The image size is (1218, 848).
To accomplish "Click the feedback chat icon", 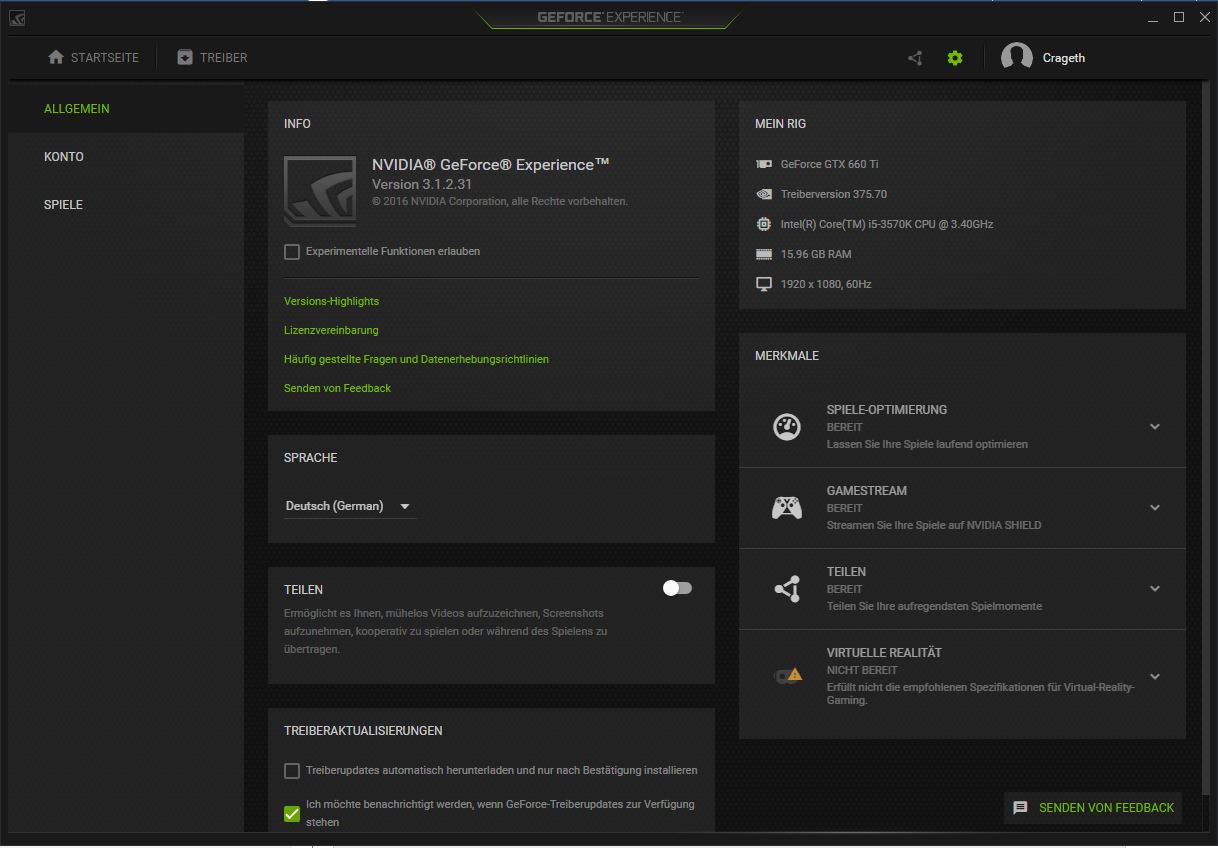I will pos(1020,807).
